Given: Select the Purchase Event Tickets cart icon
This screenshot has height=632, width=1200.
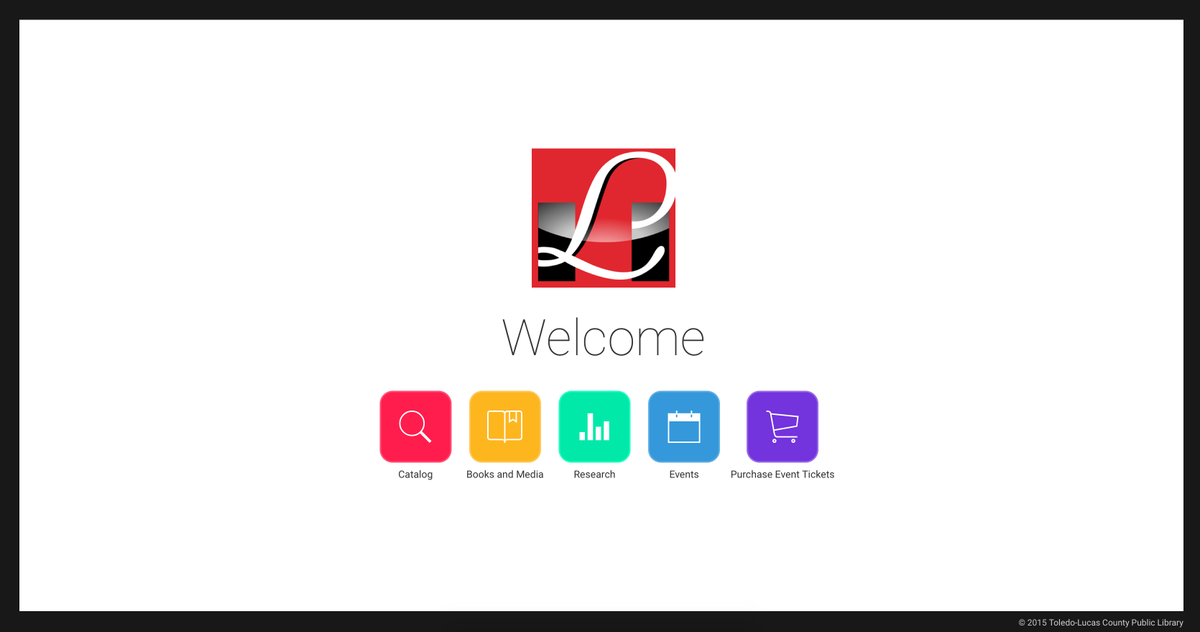Looking at the screenshot, I should pyautogui.click(x=783, y=426).
